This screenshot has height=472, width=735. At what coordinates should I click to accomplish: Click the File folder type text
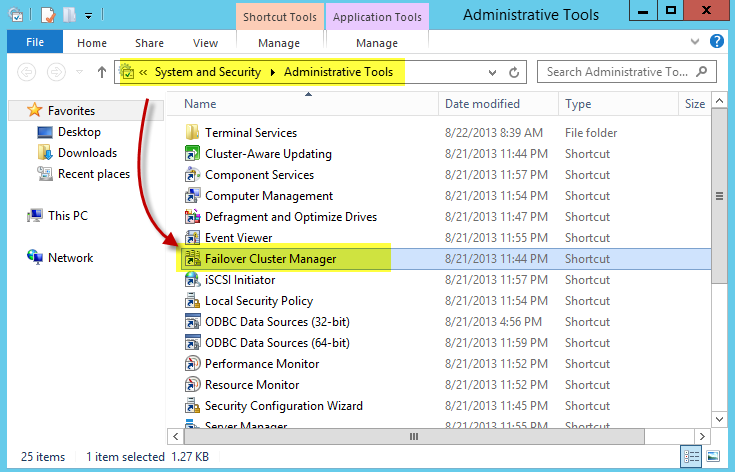[x=591, y=133]
